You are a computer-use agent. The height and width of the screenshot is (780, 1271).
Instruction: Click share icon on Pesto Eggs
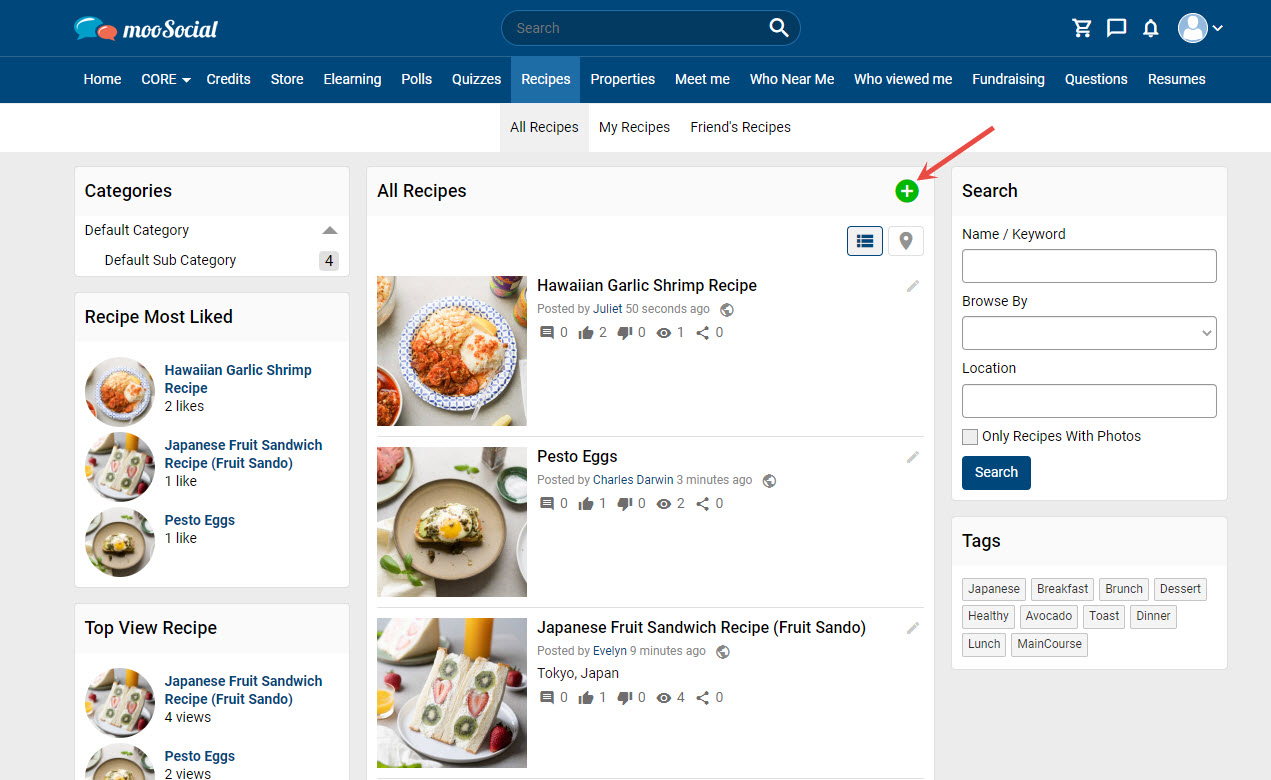click(702, 504)
